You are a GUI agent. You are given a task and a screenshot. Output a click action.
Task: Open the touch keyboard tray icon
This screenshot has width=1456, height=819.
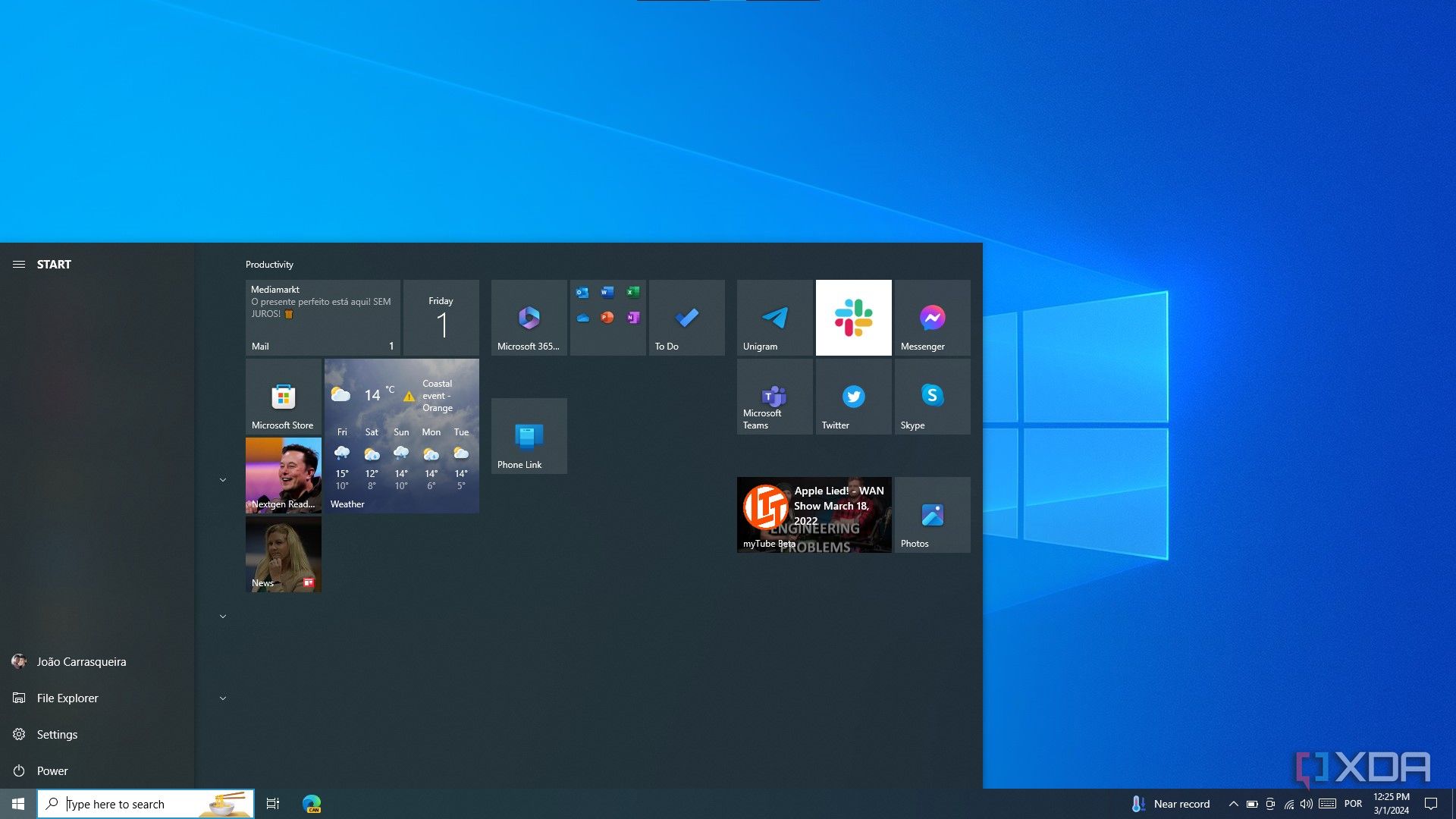[x=1327, y=804]
